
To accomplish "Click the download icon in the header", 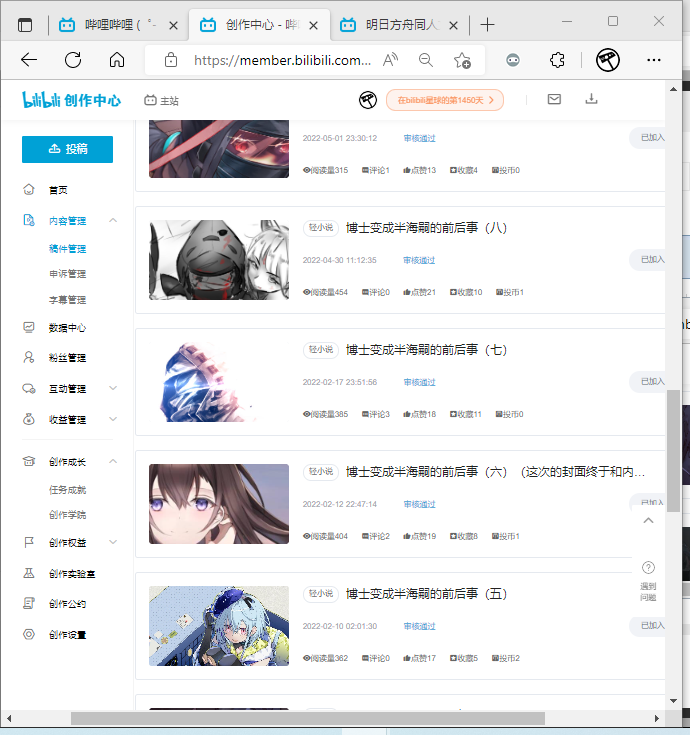I will pos(591,99).
